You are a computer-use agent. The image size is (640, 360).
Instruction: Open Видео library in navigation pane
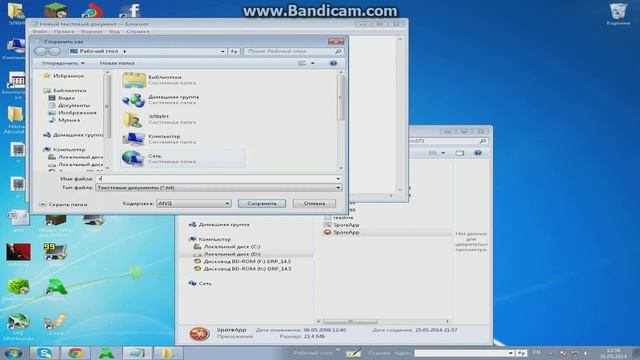(66, 98)
